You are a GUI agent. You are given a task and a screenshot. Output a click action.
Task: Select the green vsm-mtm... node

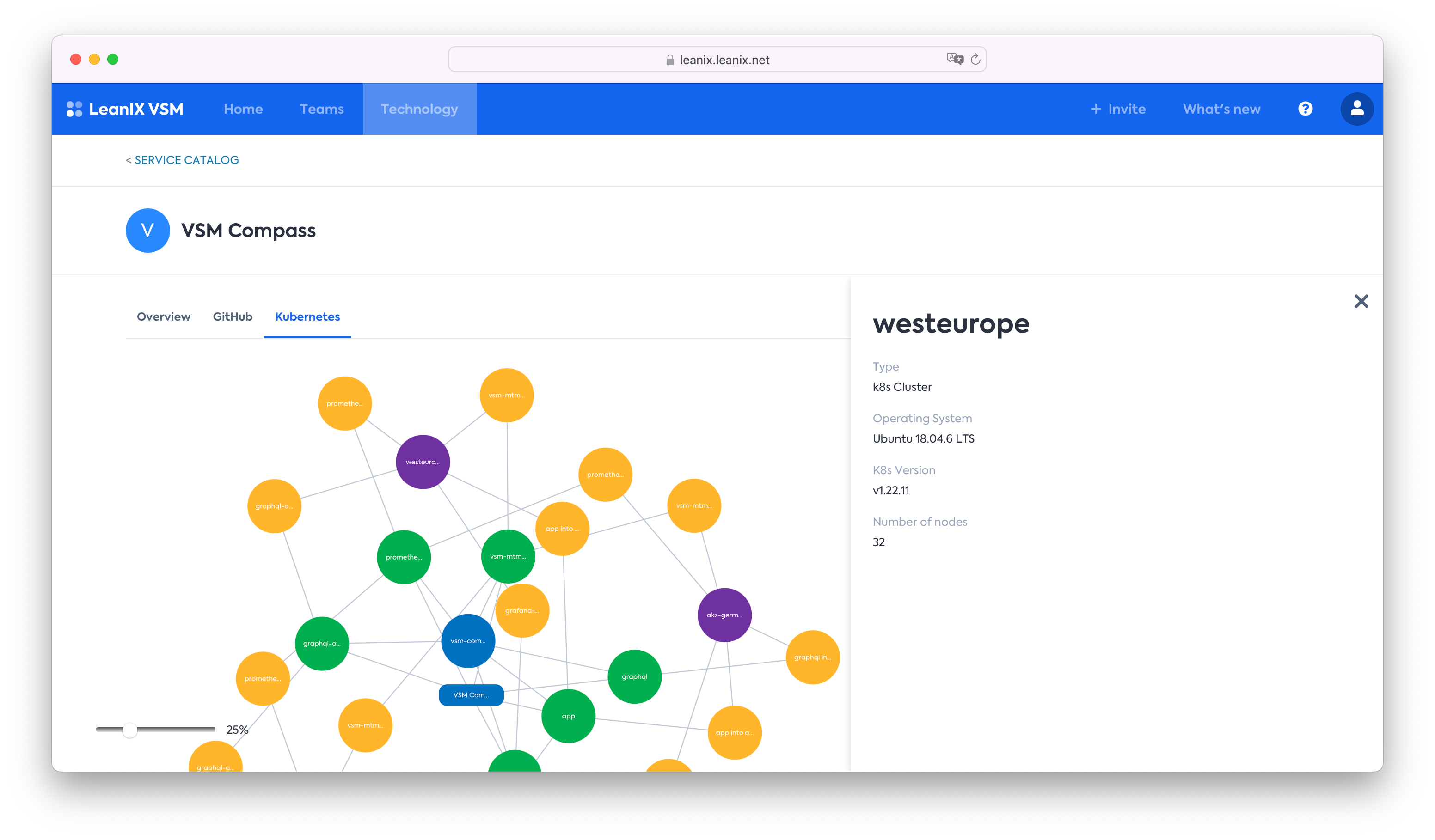(508, 557)
